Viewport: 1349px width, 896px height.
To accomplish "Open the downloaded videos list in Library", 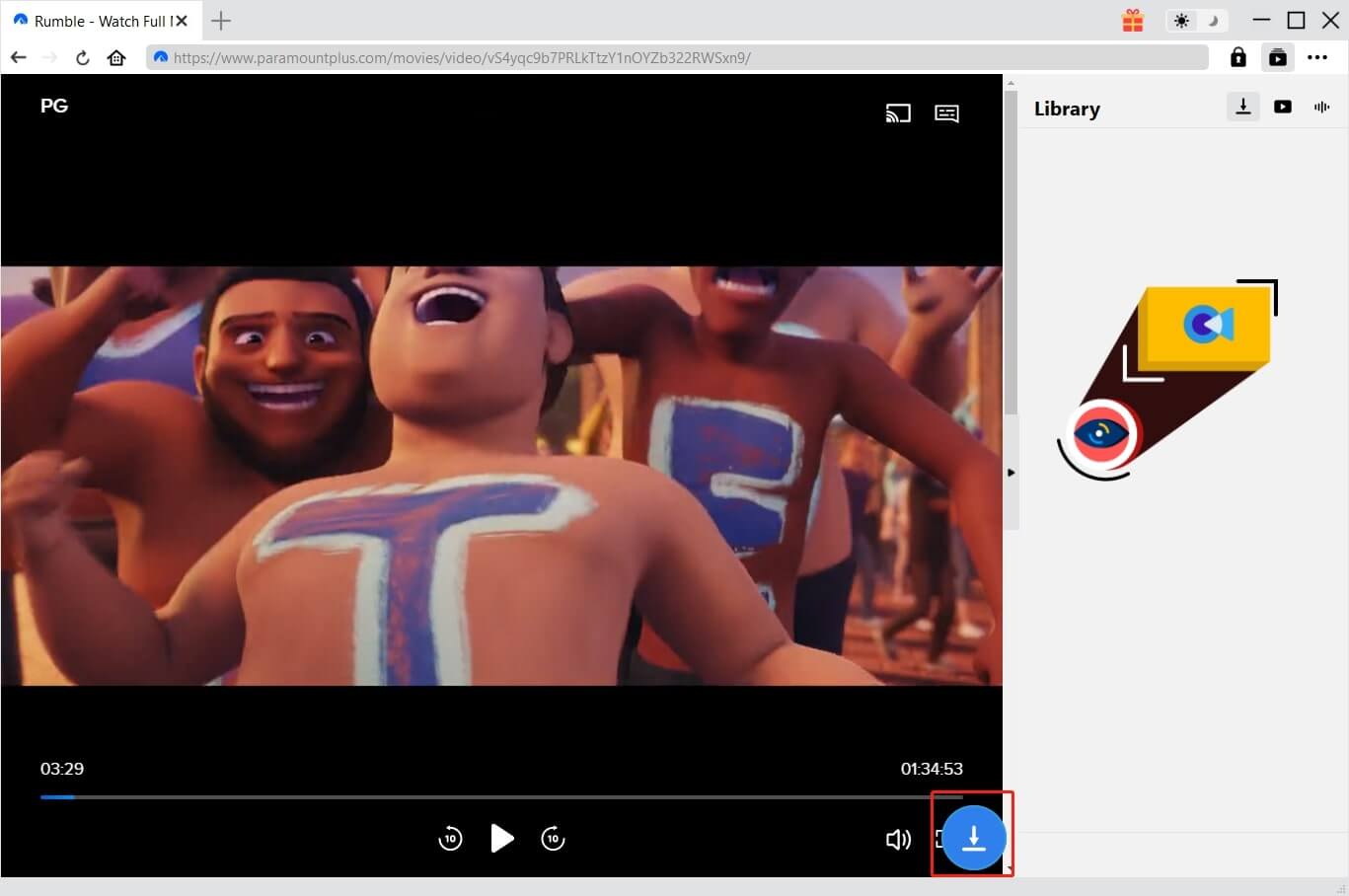I will 1242,107.
